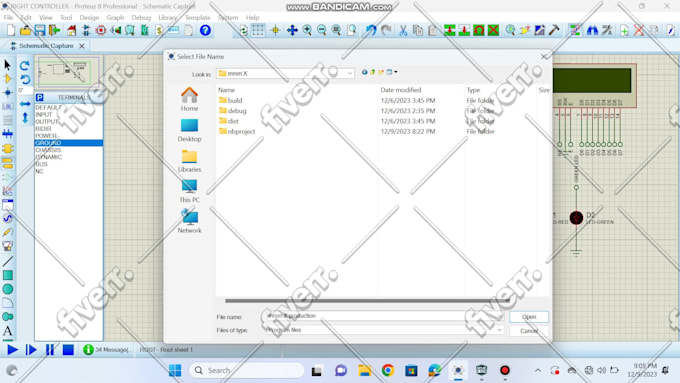This screenshot has width=680, height=383.
Task: Open Google Chrome from the taskbar
Action: pyautogui.click(x=388, y=370)
